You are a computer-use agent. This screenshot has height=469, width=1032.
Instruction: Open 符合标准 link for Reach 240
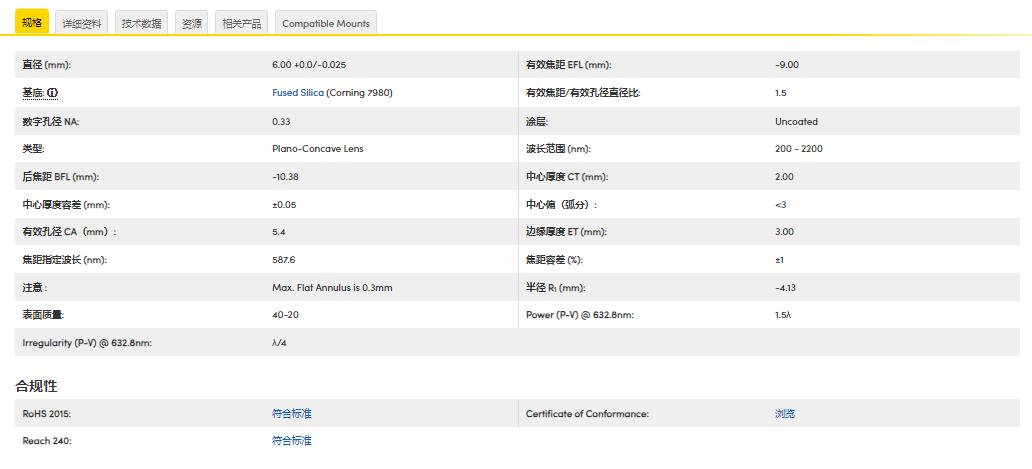291,440
